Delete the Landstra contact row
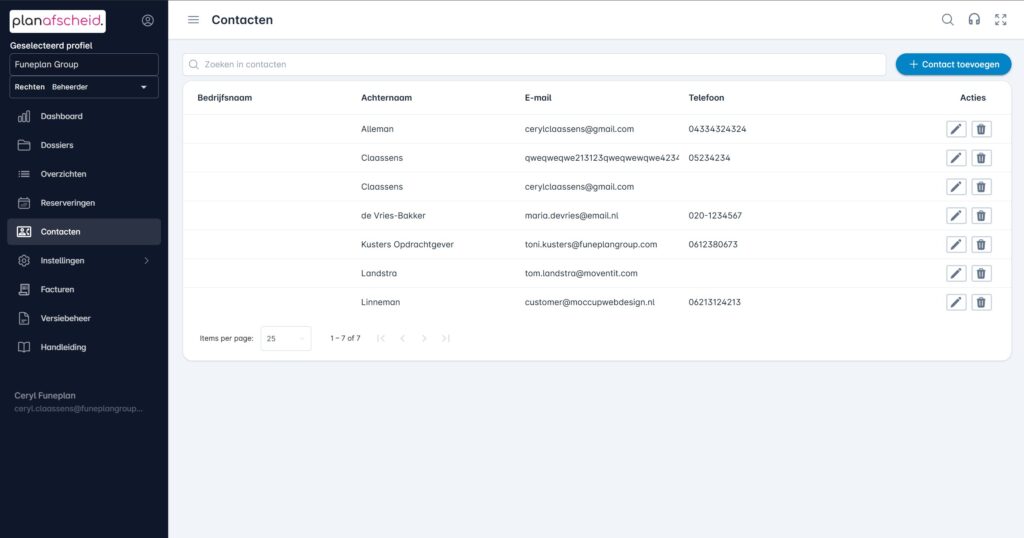 pos(981,273)
